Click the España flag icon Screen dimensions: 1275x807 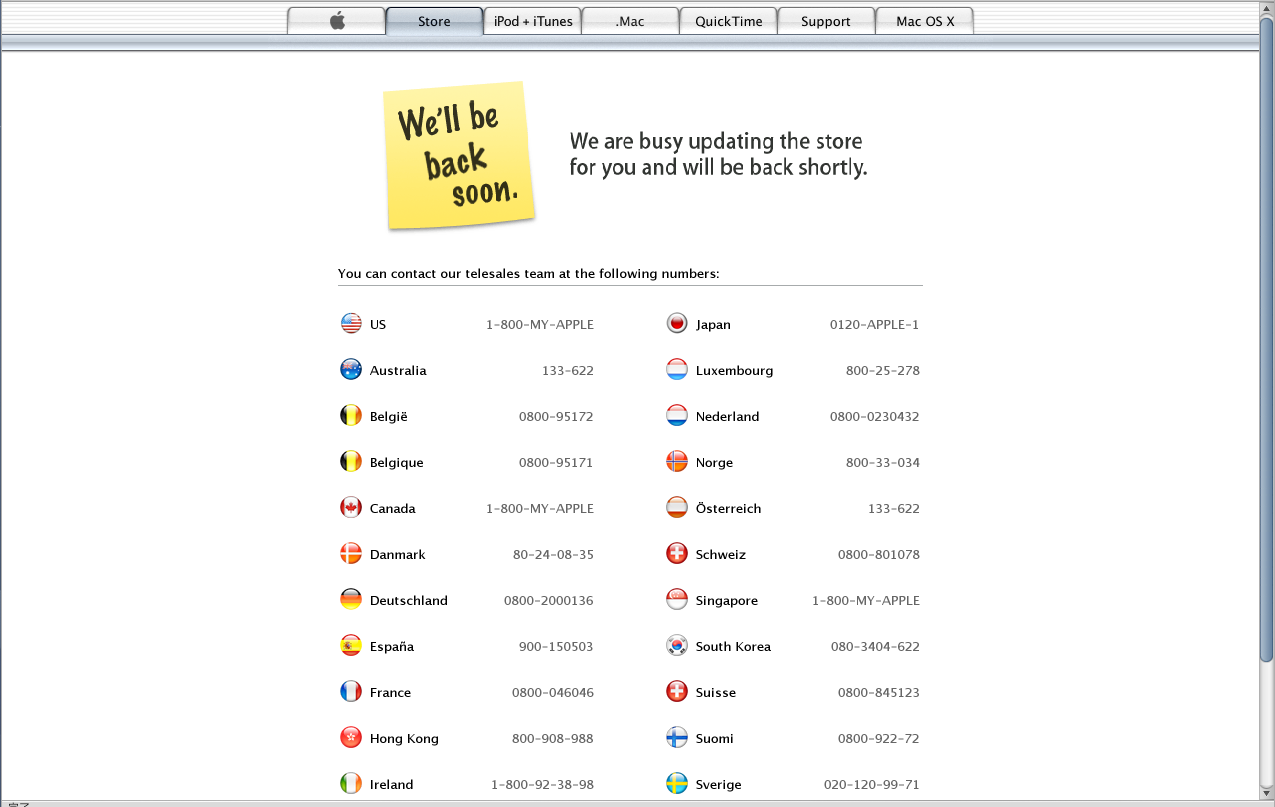point(351,645)
